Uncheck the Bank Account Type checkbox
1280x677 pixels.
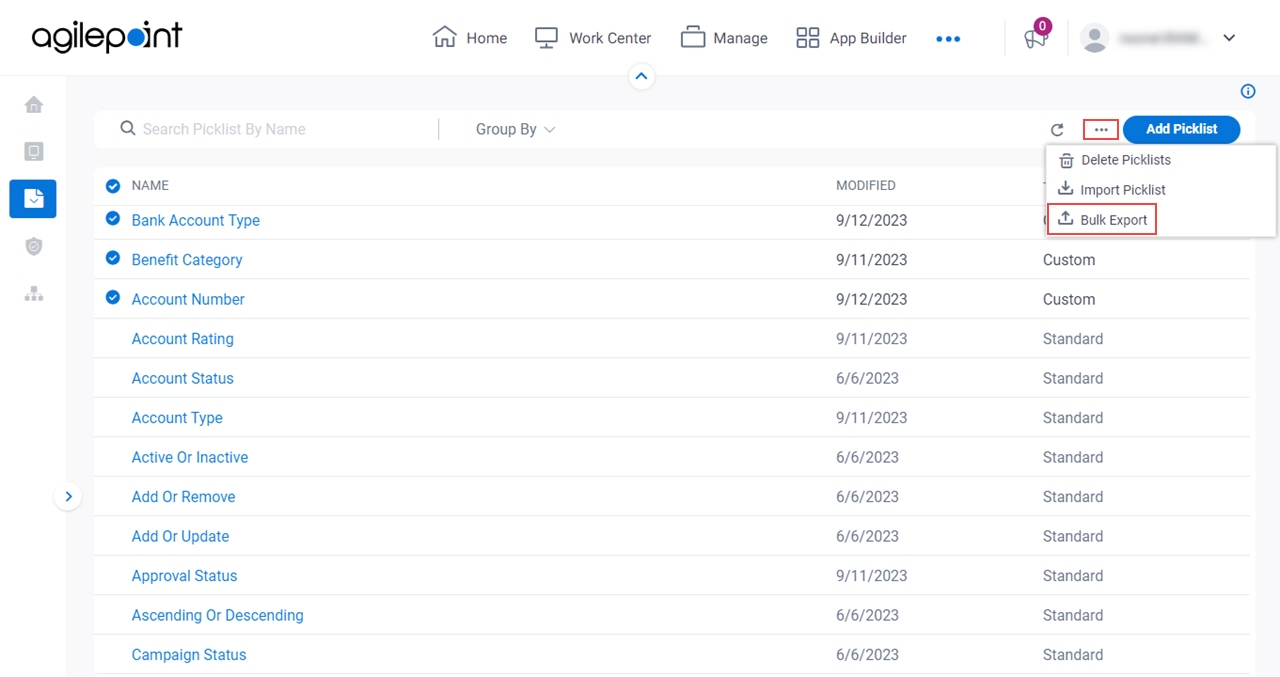click(x=113, y=218)
